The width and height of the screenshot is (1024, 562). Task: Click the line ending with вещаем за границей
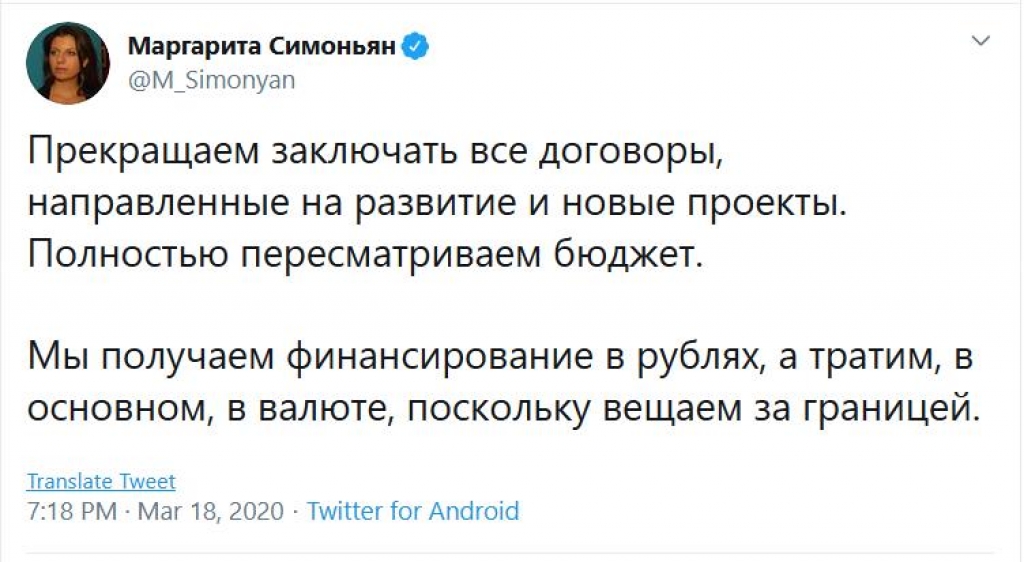point(504,410)
